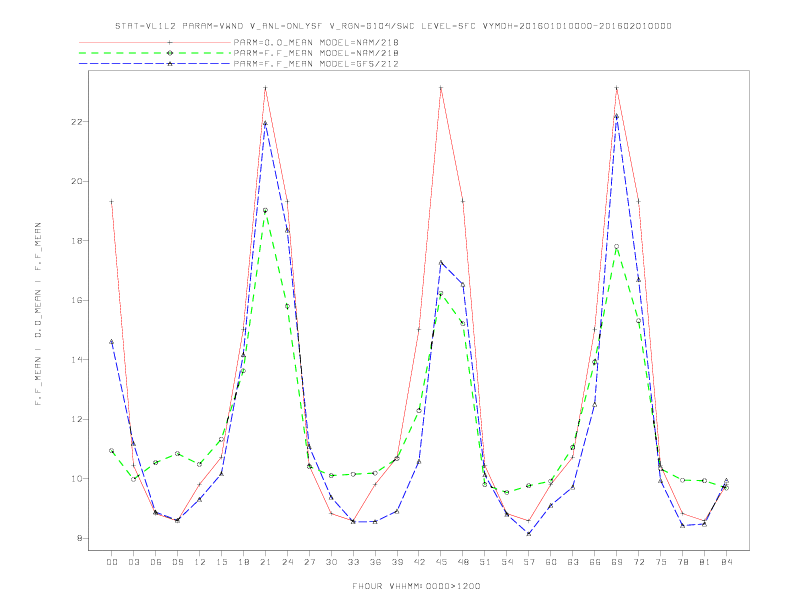Click value 18 on the y-axis
792x612 pixels.
[x=76, y=241]
